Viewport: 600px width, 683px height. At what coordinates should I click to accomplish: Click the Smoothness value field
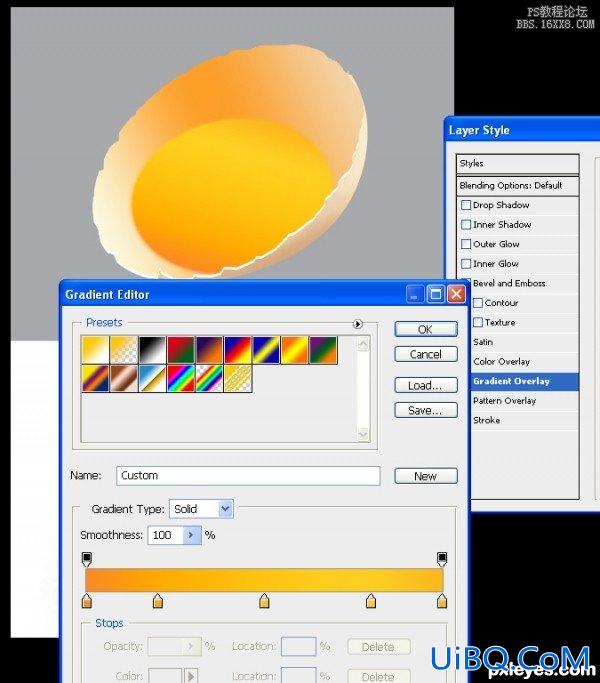pos(165,535)
